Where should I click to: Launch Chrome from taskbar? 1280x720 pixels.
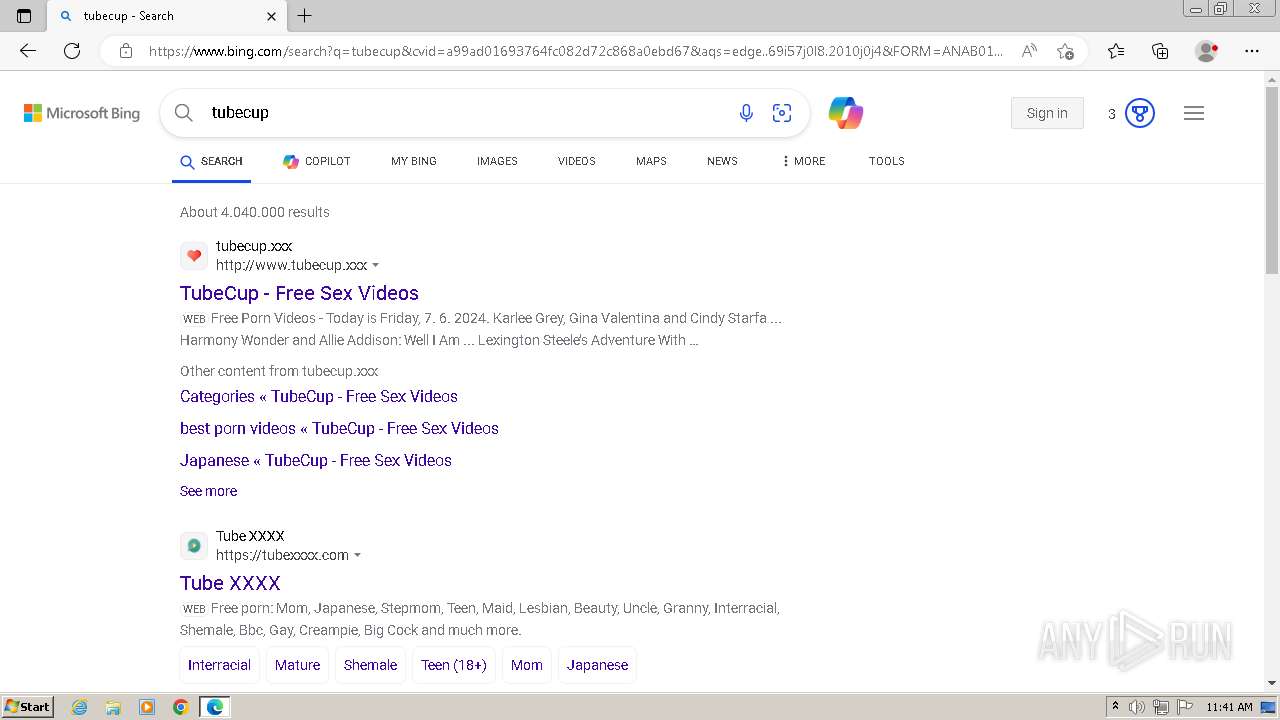pyautogui.click(x=181, y=707)
